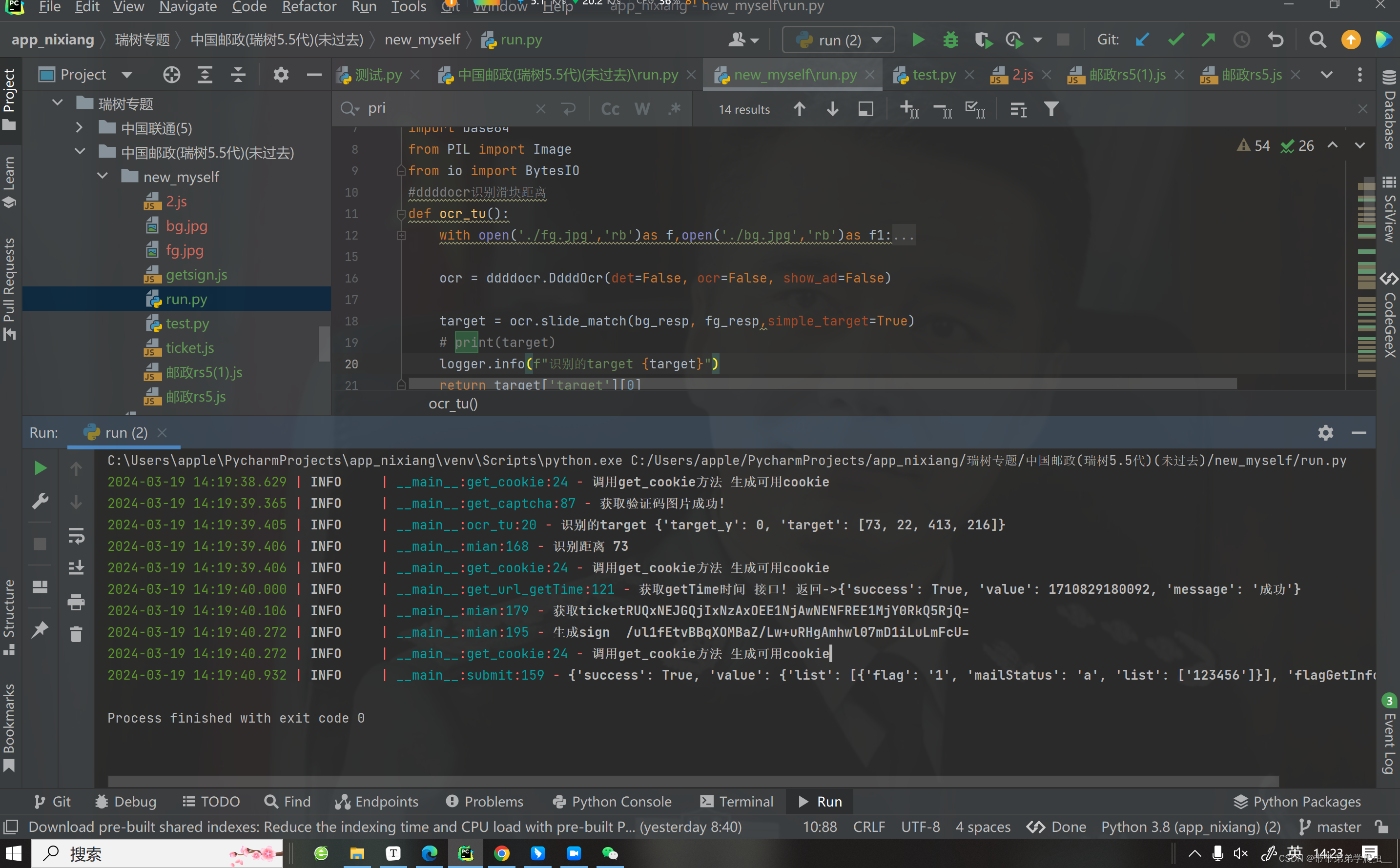Click the soft-wrap icon in Run panel
Image resolution: width=1400 pixels, height=868 pixels.
point(76,536)
